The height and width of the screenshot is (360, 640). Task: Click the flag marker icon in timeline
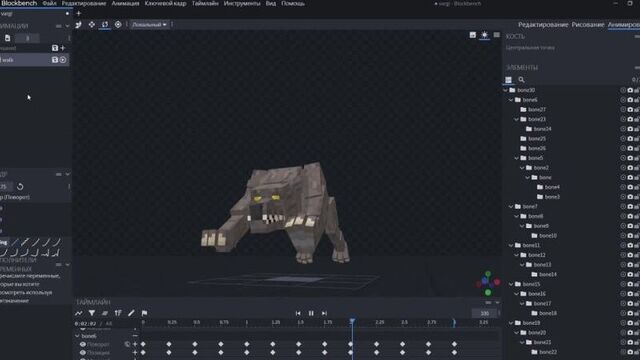144,313
